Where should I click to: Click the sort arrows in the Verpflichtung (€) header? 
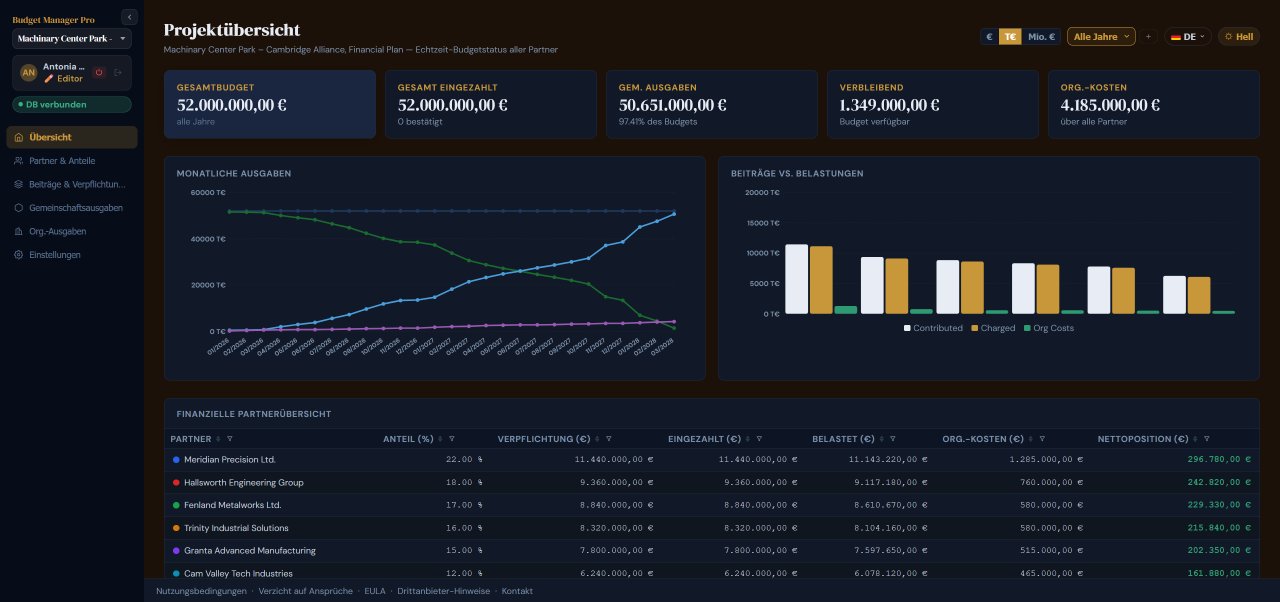coord(597,439)
